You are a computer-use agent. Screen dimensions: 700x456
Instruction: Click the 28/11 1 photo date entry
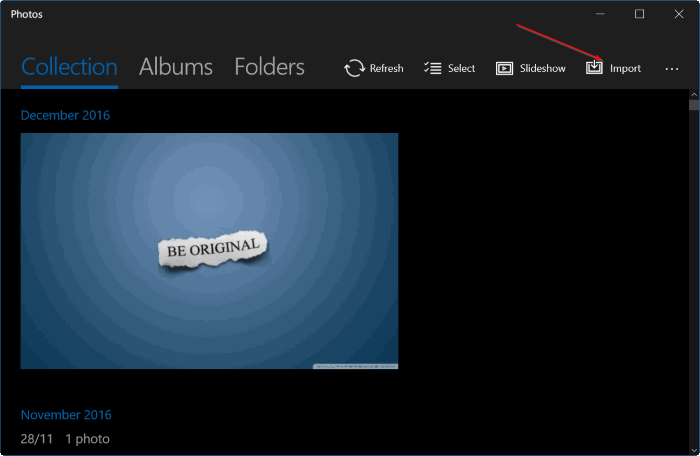click(x=65, y=439)
